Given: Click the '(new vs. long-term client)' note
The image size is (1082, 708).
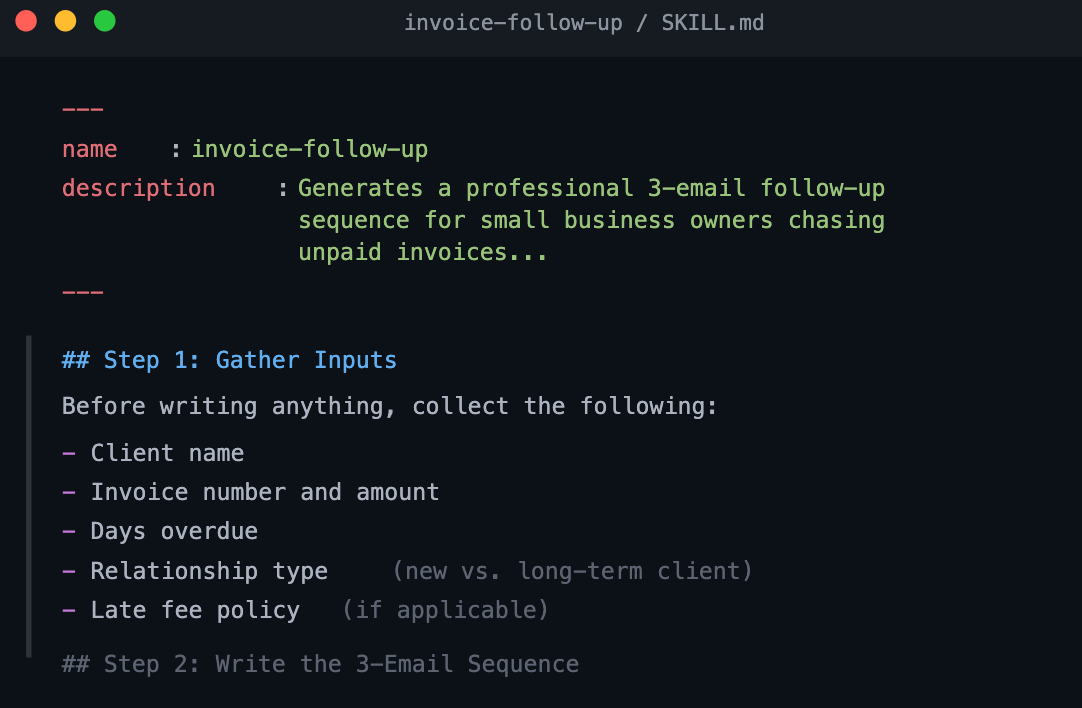Looking at the screenshot, I should [x=572, y=571].
